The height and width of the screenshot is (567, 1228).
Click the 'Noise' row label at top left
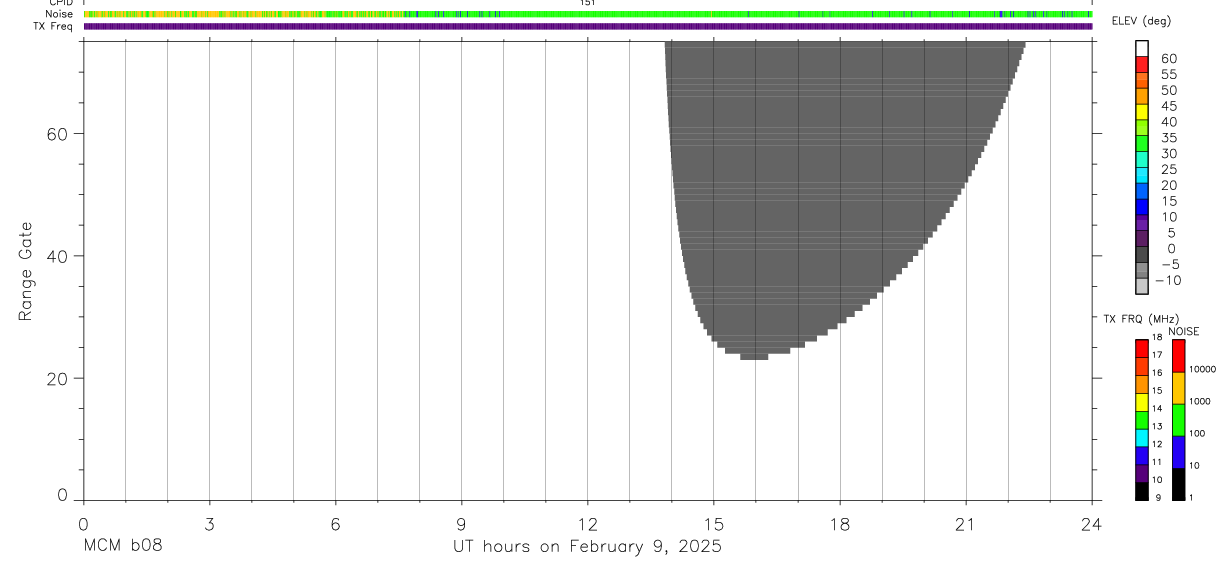60,14
